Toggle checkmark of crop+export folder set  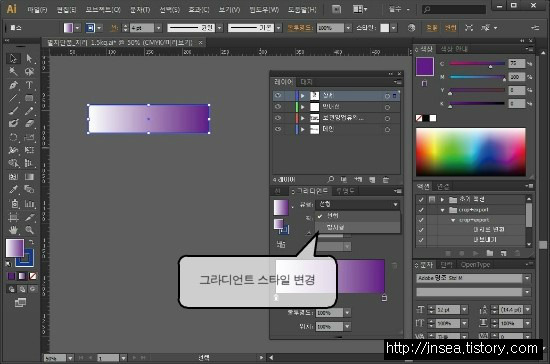(421, 210)
